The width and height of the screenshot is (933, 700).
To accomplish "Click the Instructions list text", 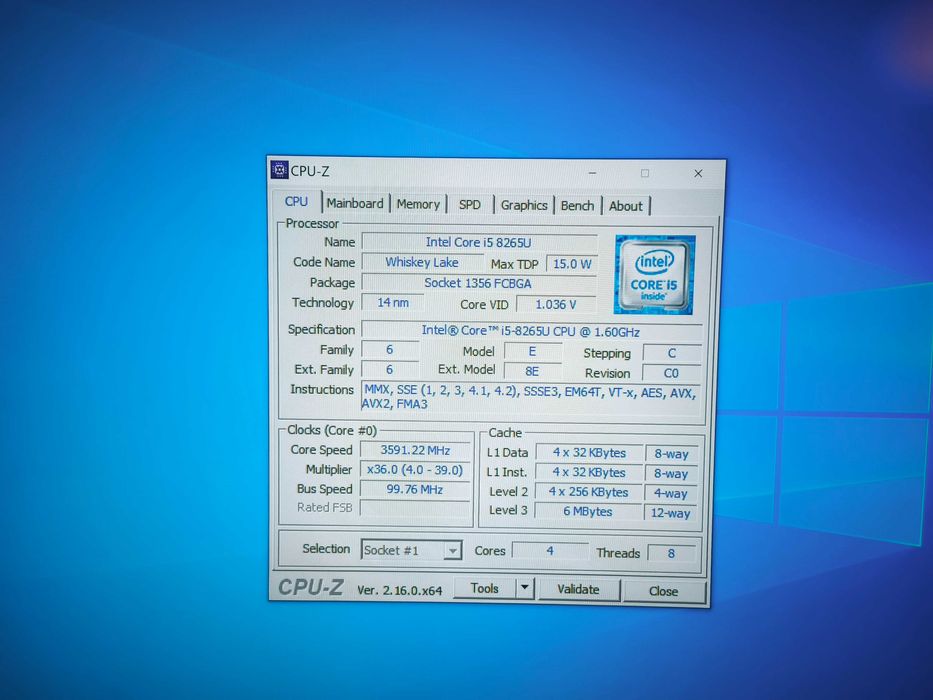I will point(530,397).
